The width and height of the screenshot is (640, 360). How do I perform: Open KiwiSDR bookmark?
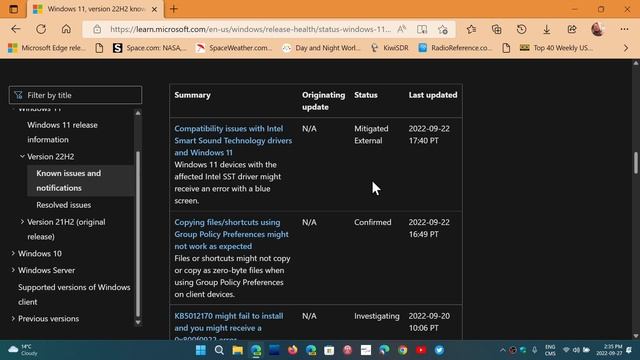pyautogui.click(x=390, y=48)
